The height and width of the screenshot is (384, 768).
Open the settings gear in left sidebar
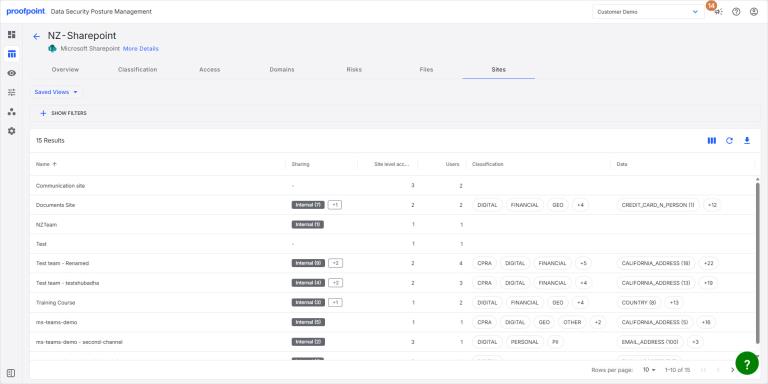click(12, 131)
